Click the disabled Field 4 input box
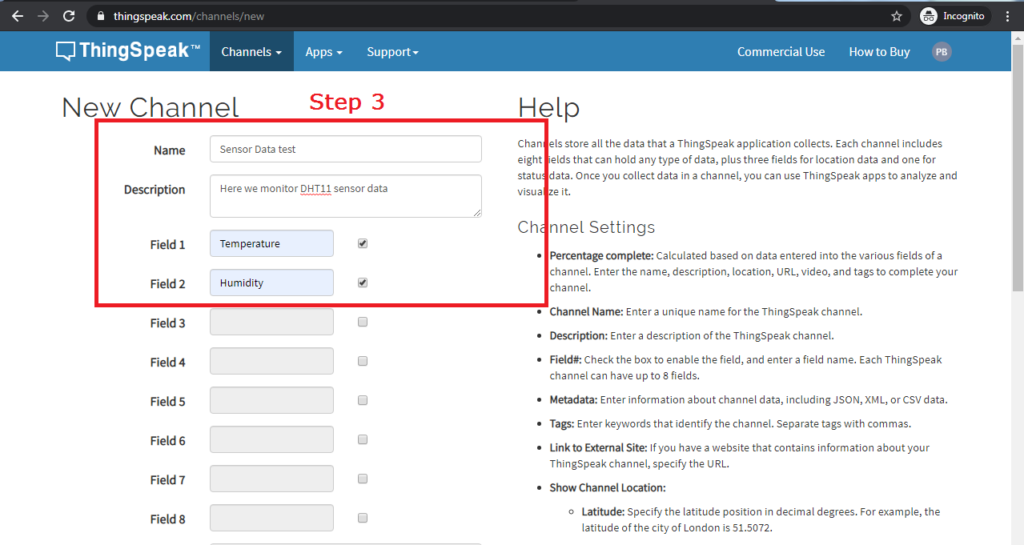The image size is (1024, 545). point(272,361)
